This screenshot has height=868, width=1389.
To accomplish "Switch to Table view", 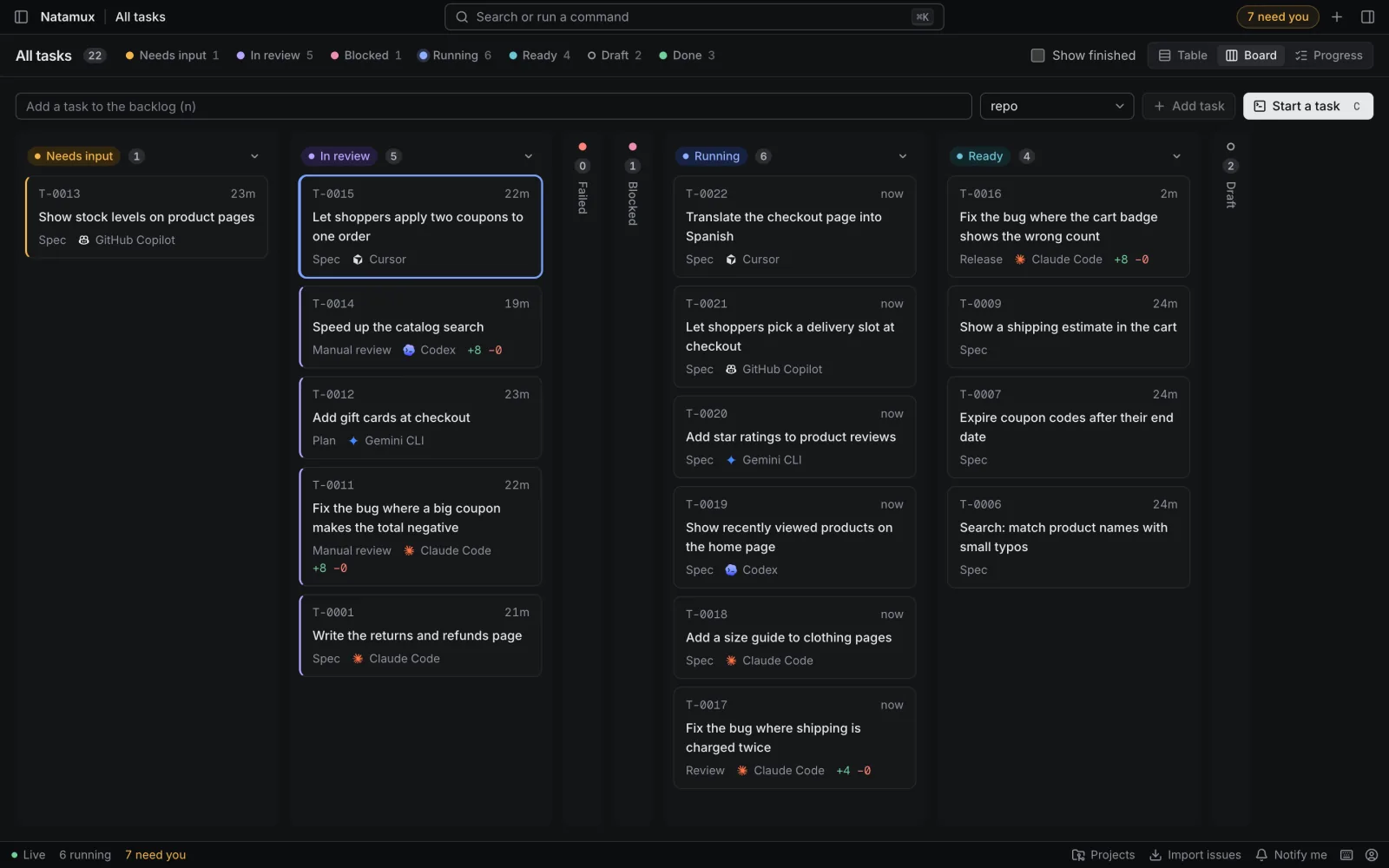I will pyautogui.click(x=1182, y=56).
